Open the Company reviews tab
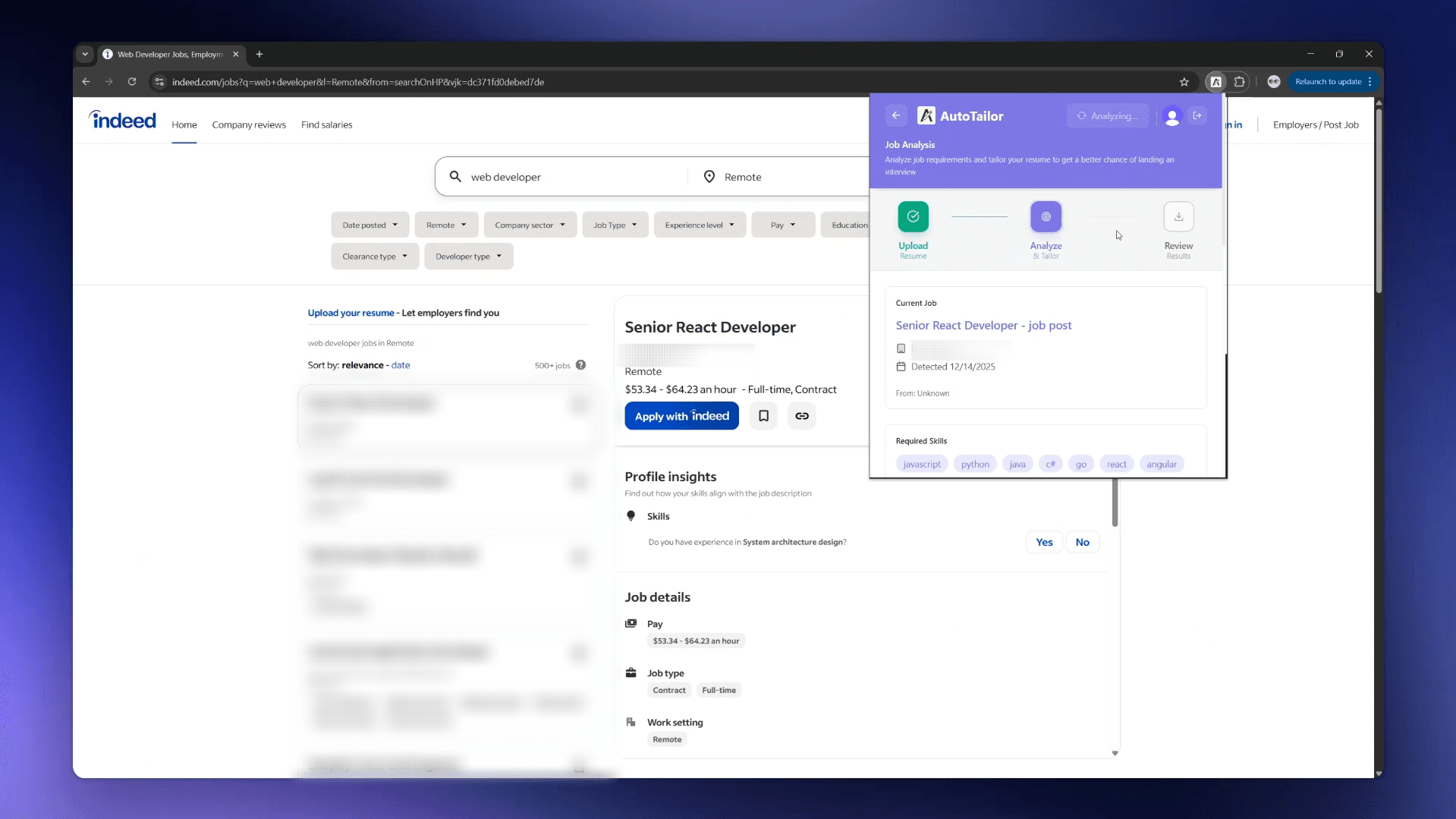The width and height of the screenshot is (1456, 819). pyautogui.click(x=249, y=125)
